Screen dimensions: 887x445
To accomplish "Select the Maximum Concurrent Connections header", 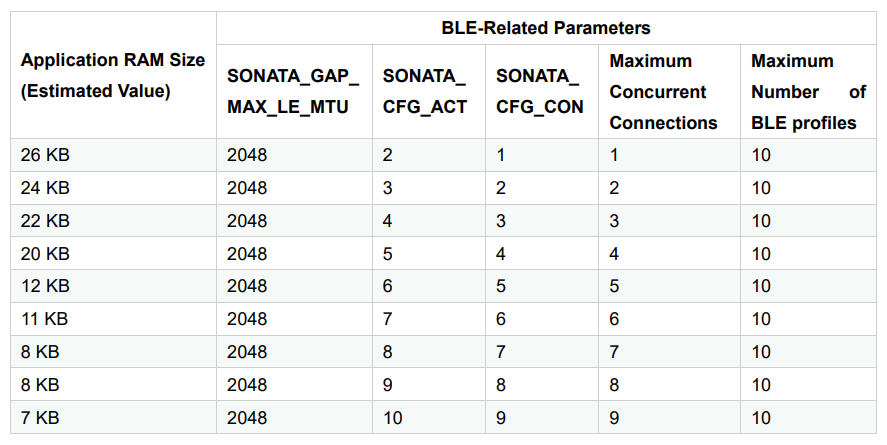I will click(x=669, y=91).
